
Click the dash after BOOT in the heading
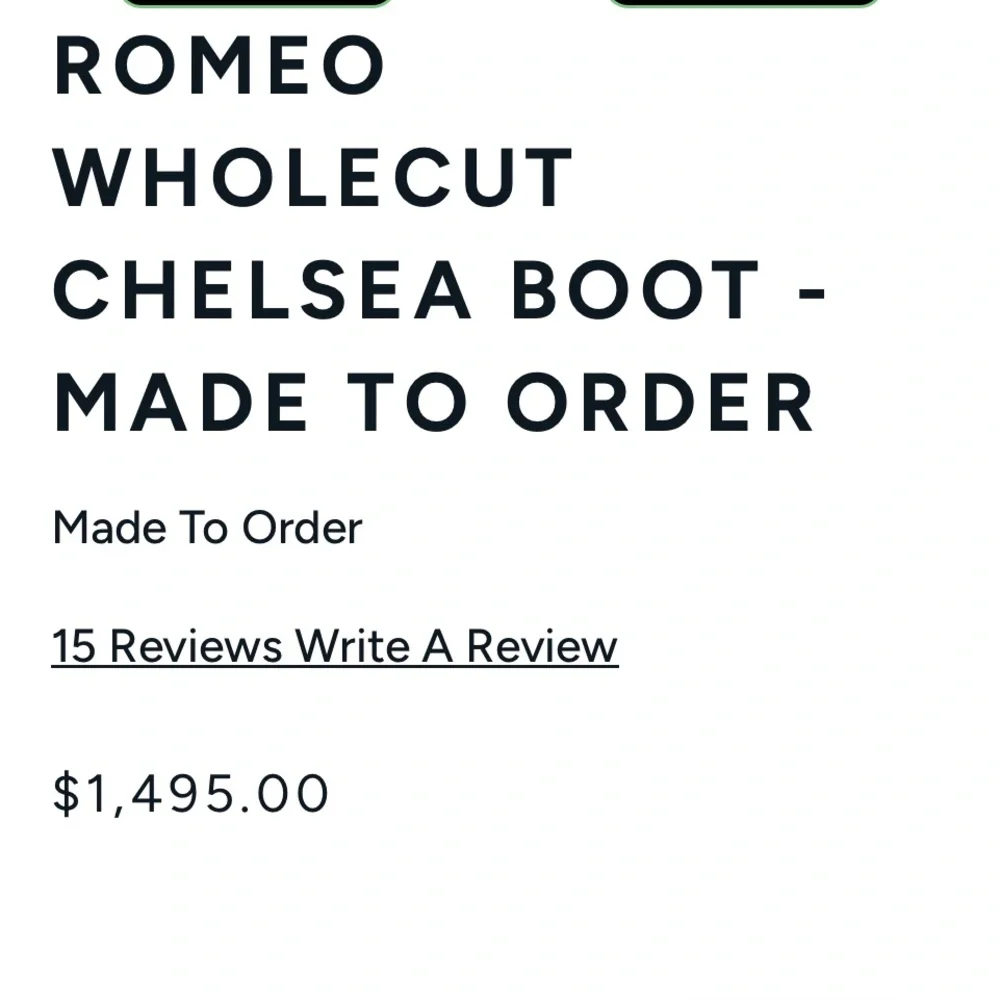tap(813, 292)
